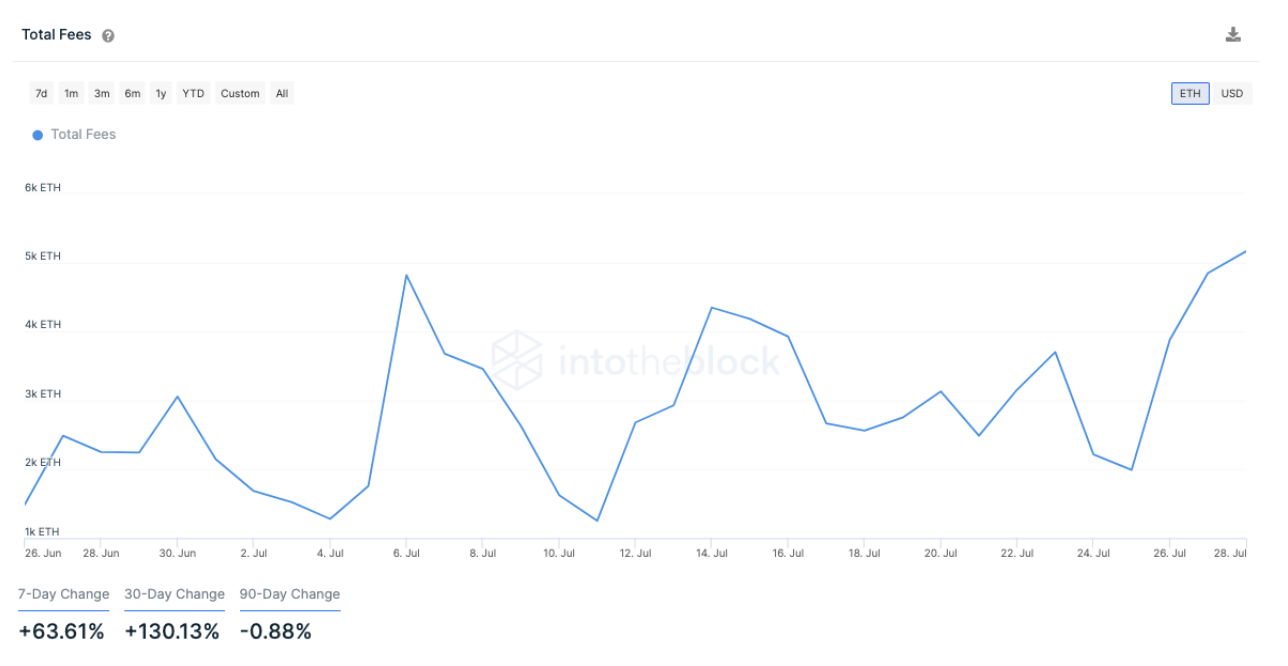Select the 7d time range
The image size is (1288, 666).
[41, 94]
